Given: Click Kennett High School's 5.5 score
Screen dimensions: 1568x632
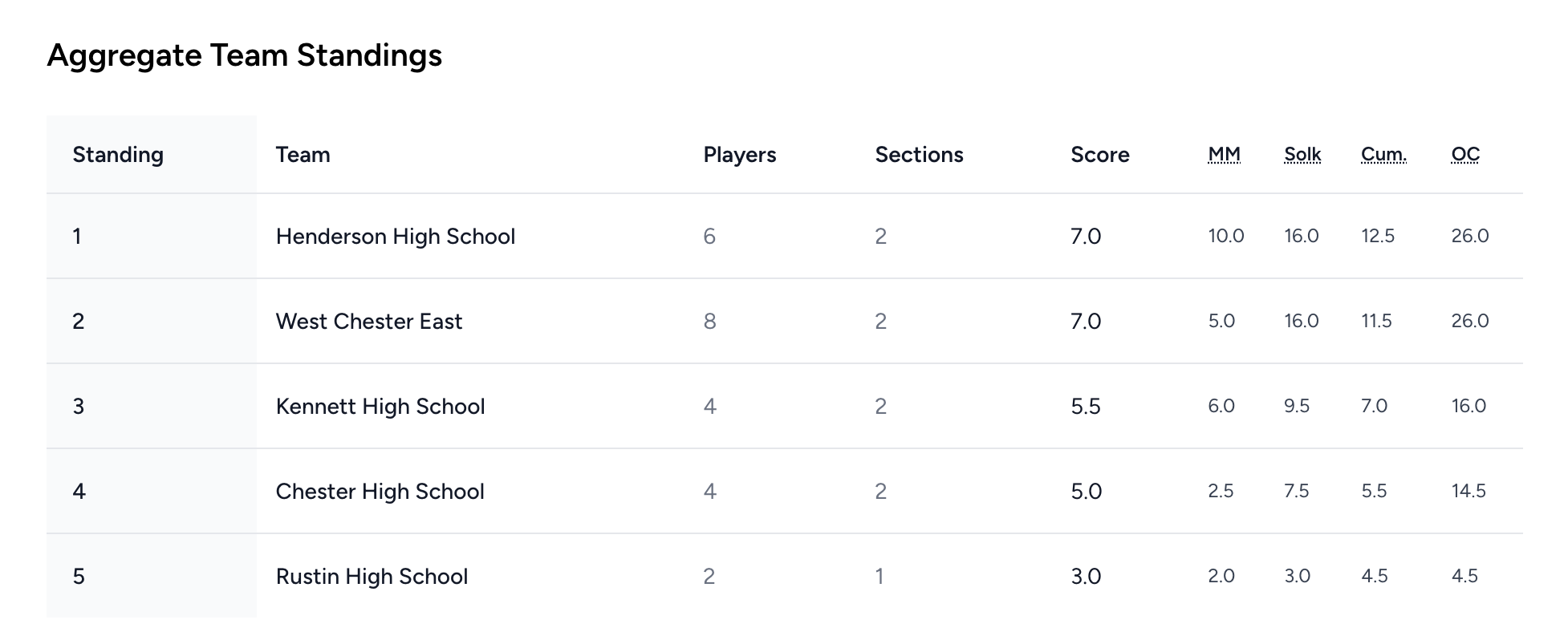Looking at the screenshot, I should 1086,407.
